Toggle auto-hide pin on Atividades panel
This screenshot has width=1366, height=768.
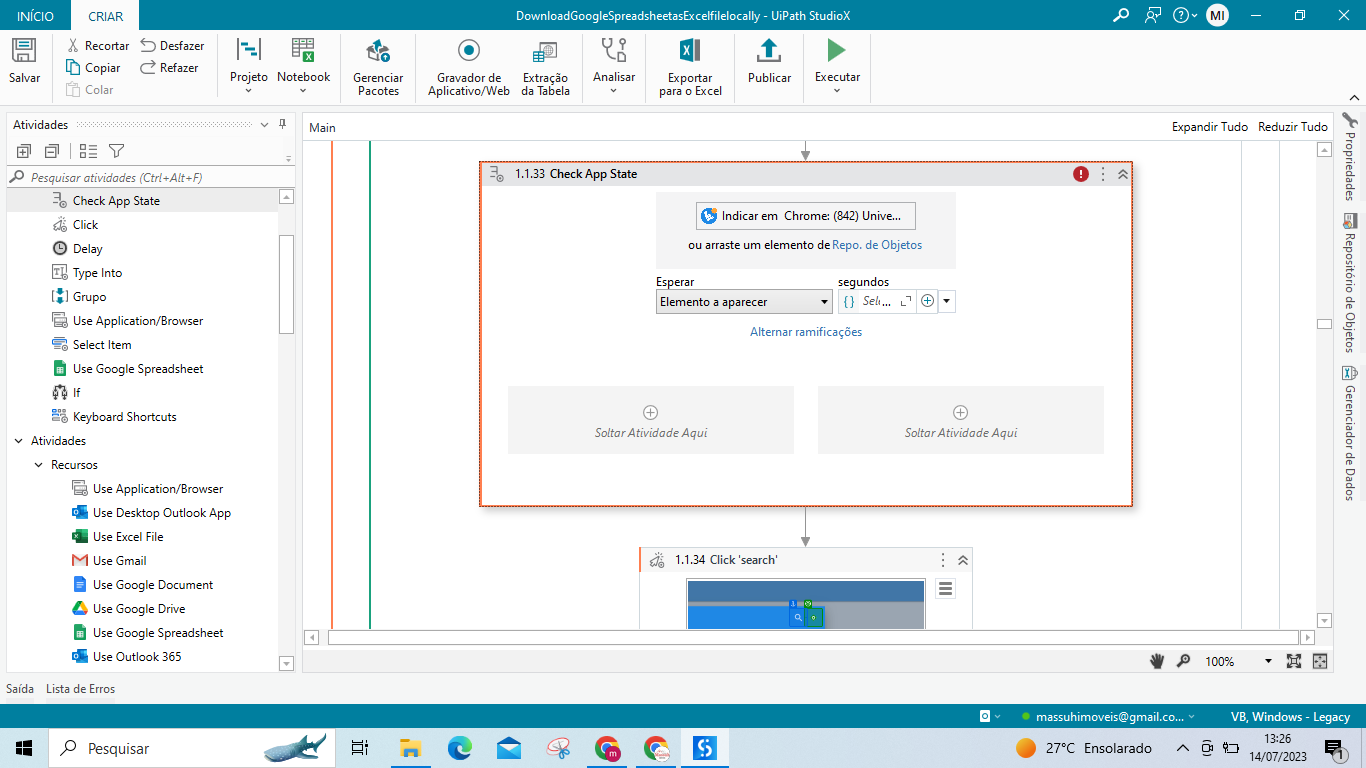pos(283,125)
